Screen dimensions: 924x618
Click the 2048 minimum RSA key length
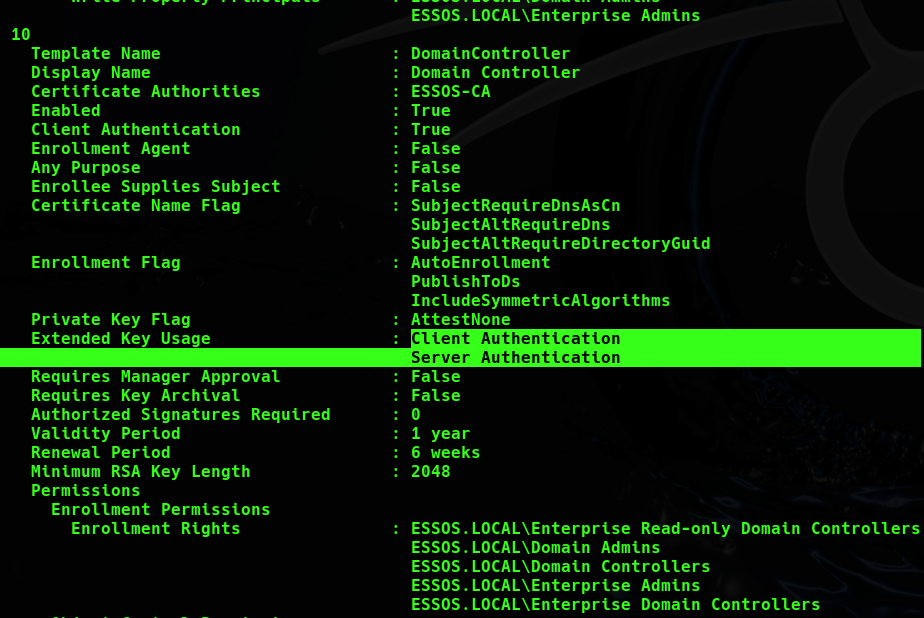(x=430, y=472)
